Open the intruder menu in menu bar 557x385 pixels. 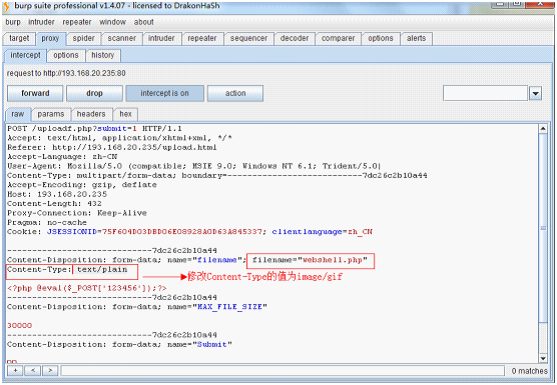41,22
